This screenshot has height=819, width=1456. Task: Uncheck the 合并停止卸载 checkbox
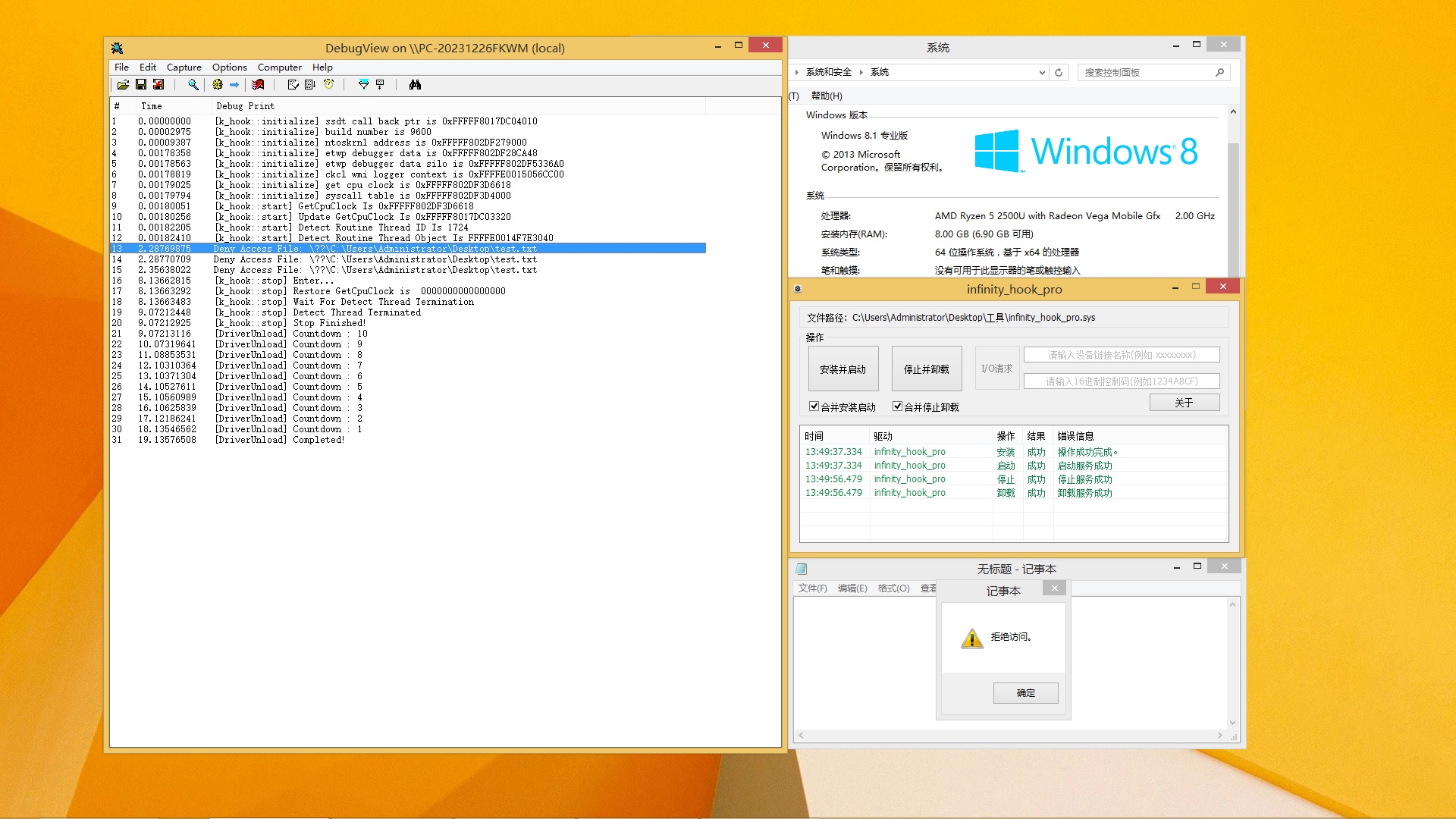coord(897,406)
